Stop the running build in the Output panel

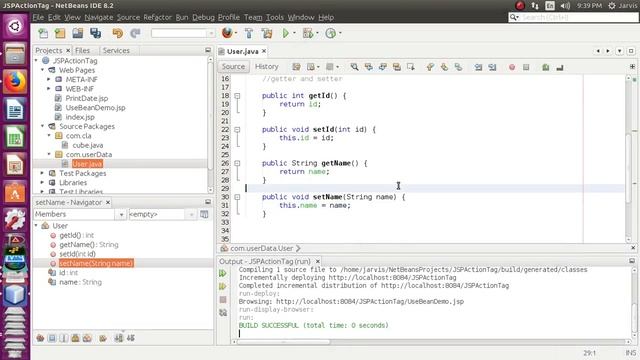[x=223, y=300]
